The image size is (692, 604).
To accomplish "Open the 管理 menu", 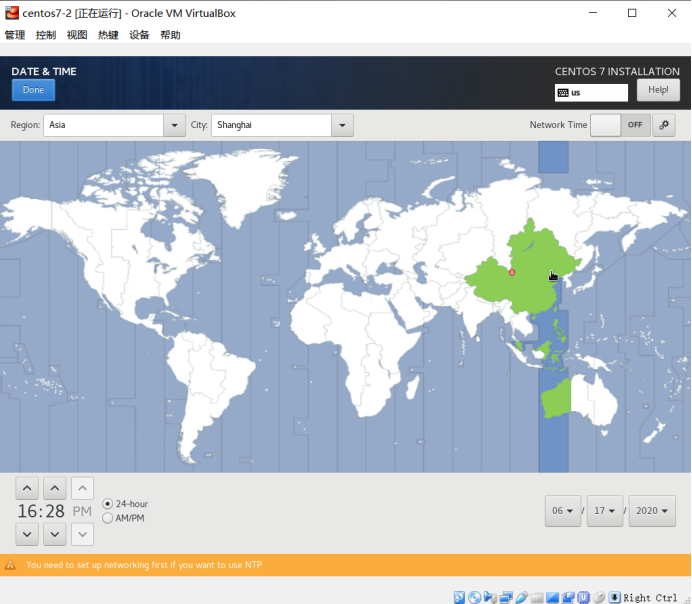I will coord(15,35).
